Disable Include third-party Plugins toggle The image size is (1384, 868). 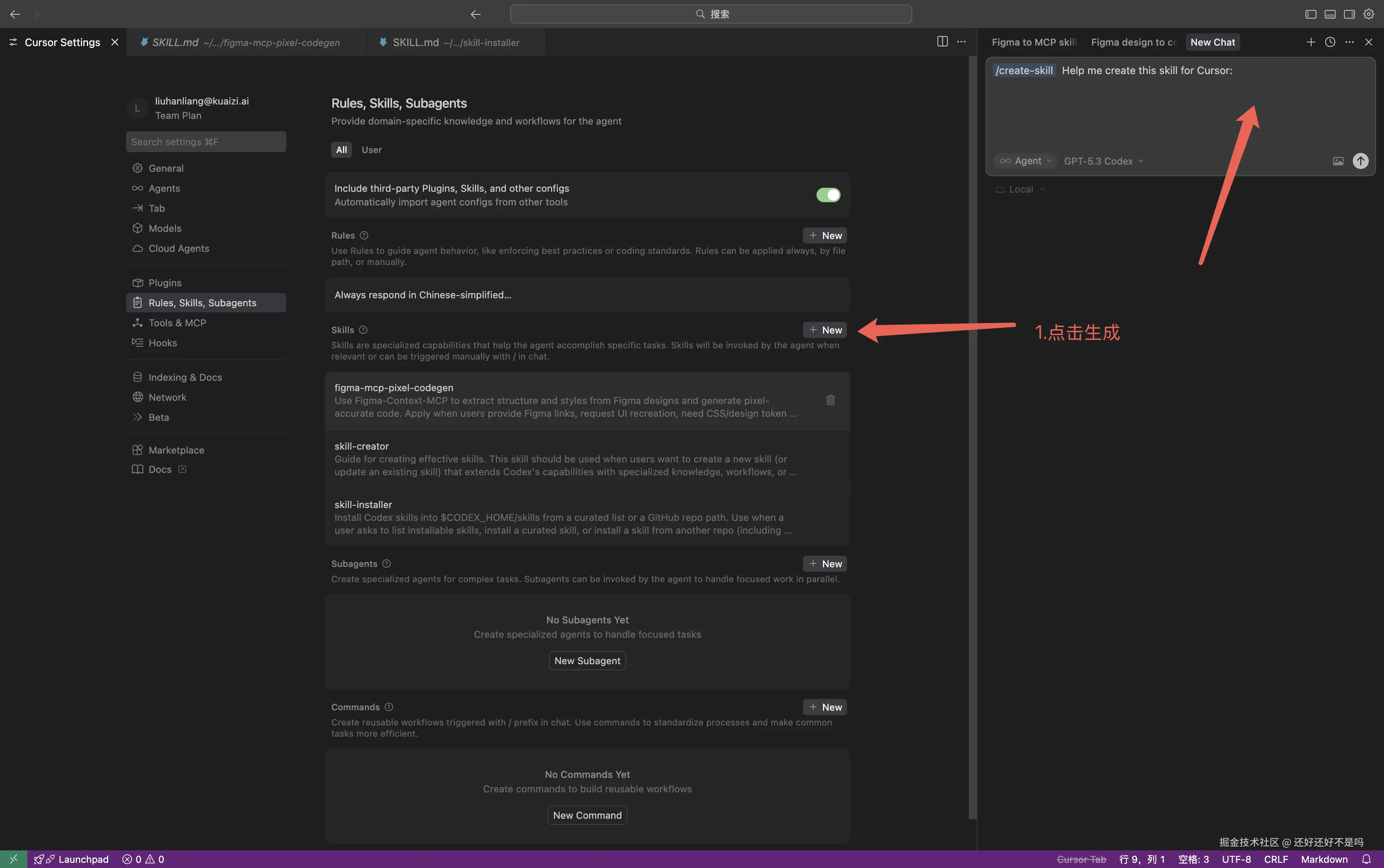coord(828,195)
